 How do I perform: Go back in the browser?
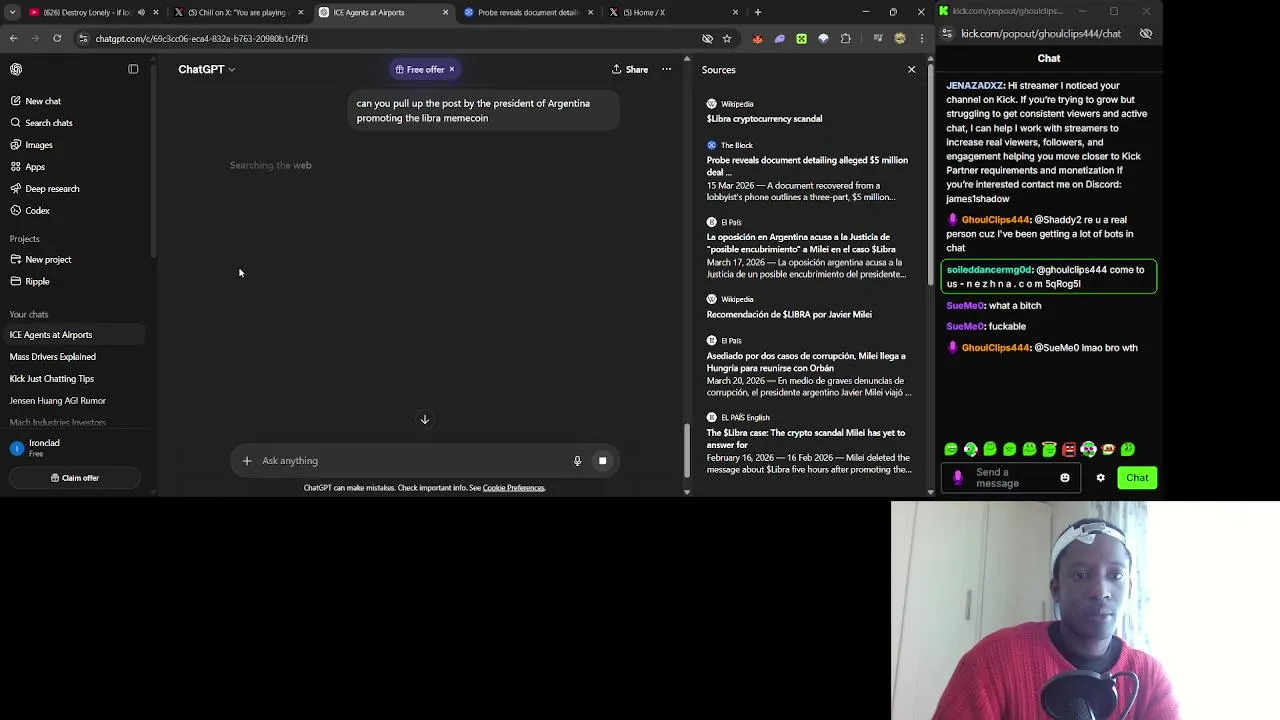click(13, 38)
